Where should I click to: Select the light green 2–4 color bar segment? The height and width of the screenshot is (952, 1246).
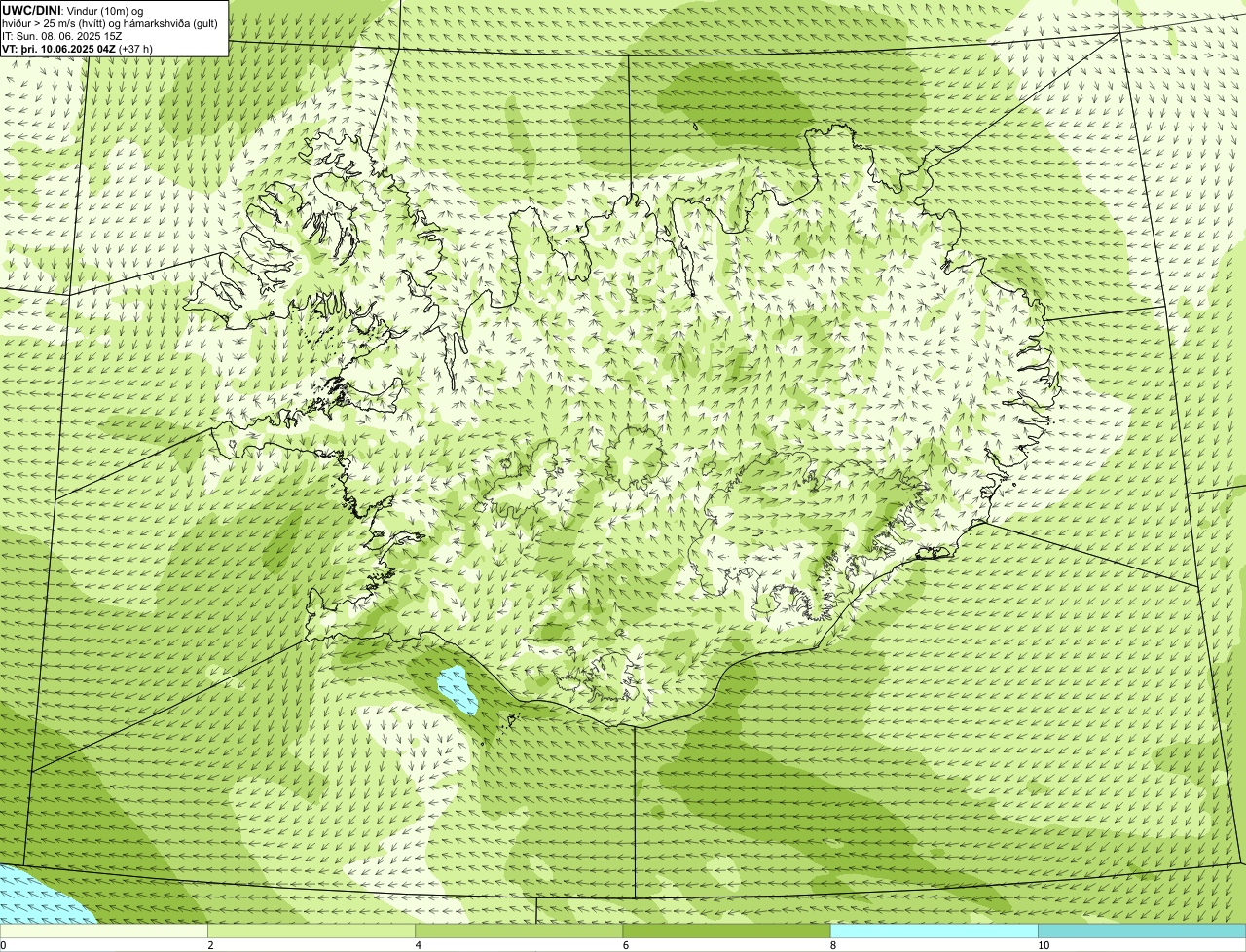click(311, 931)
